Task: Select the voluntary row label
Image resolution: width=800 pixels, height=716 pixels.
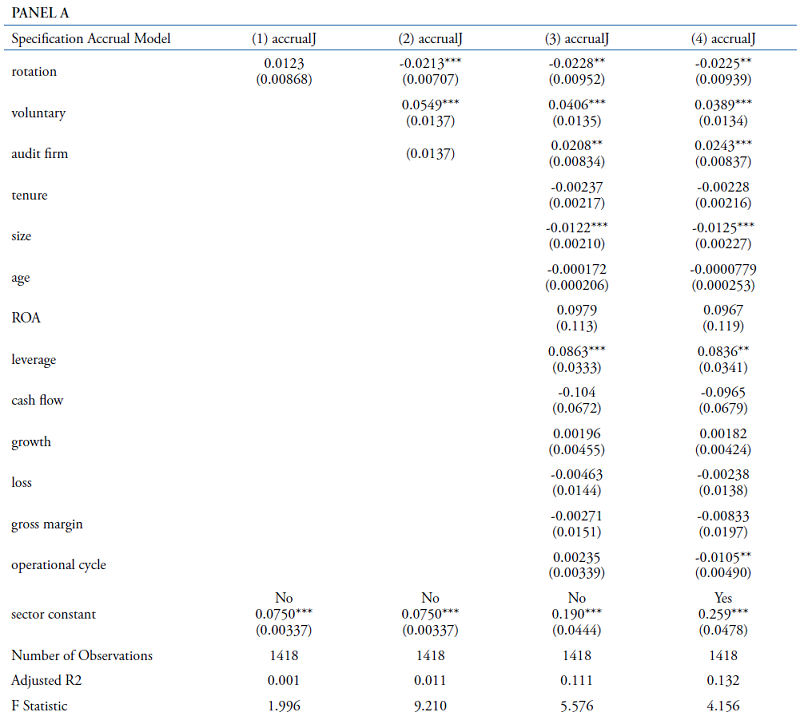Action: click(38, 113)
